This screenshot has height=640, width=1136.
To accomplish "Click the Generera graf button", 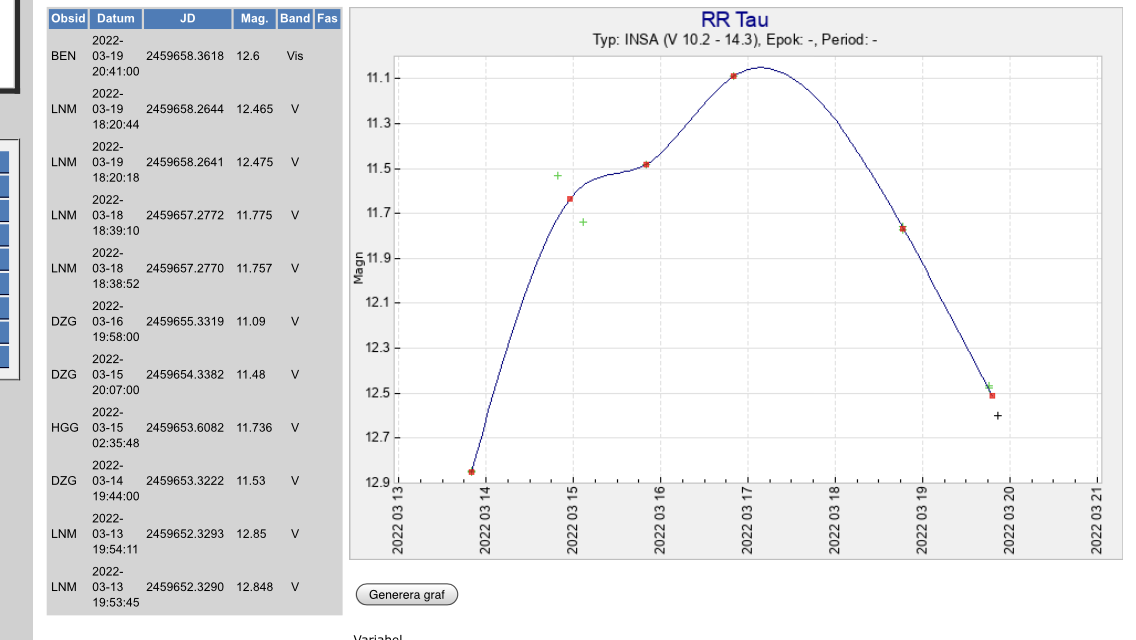I will point(406,595).
